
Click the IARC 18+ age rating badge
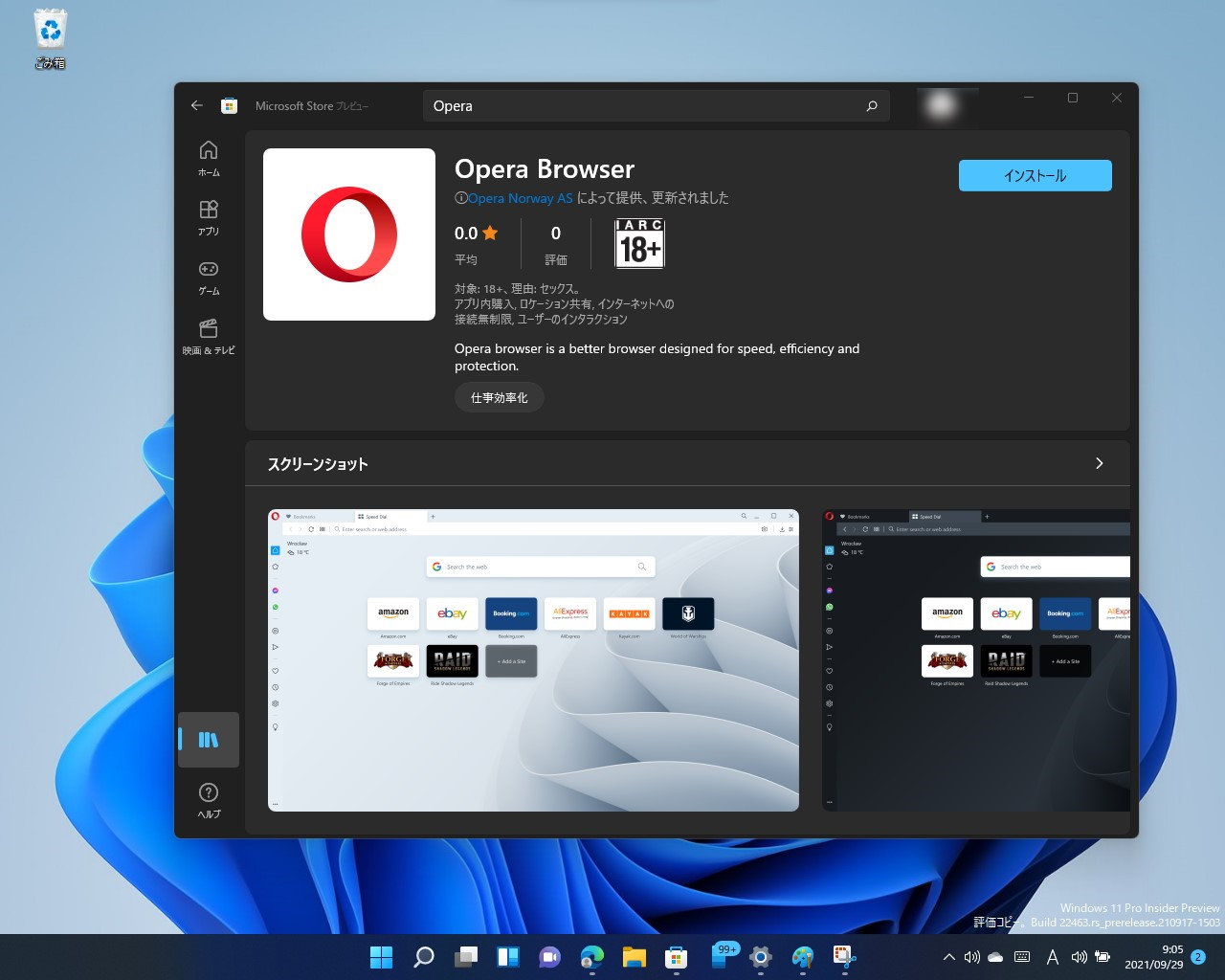tap(638, 244)
